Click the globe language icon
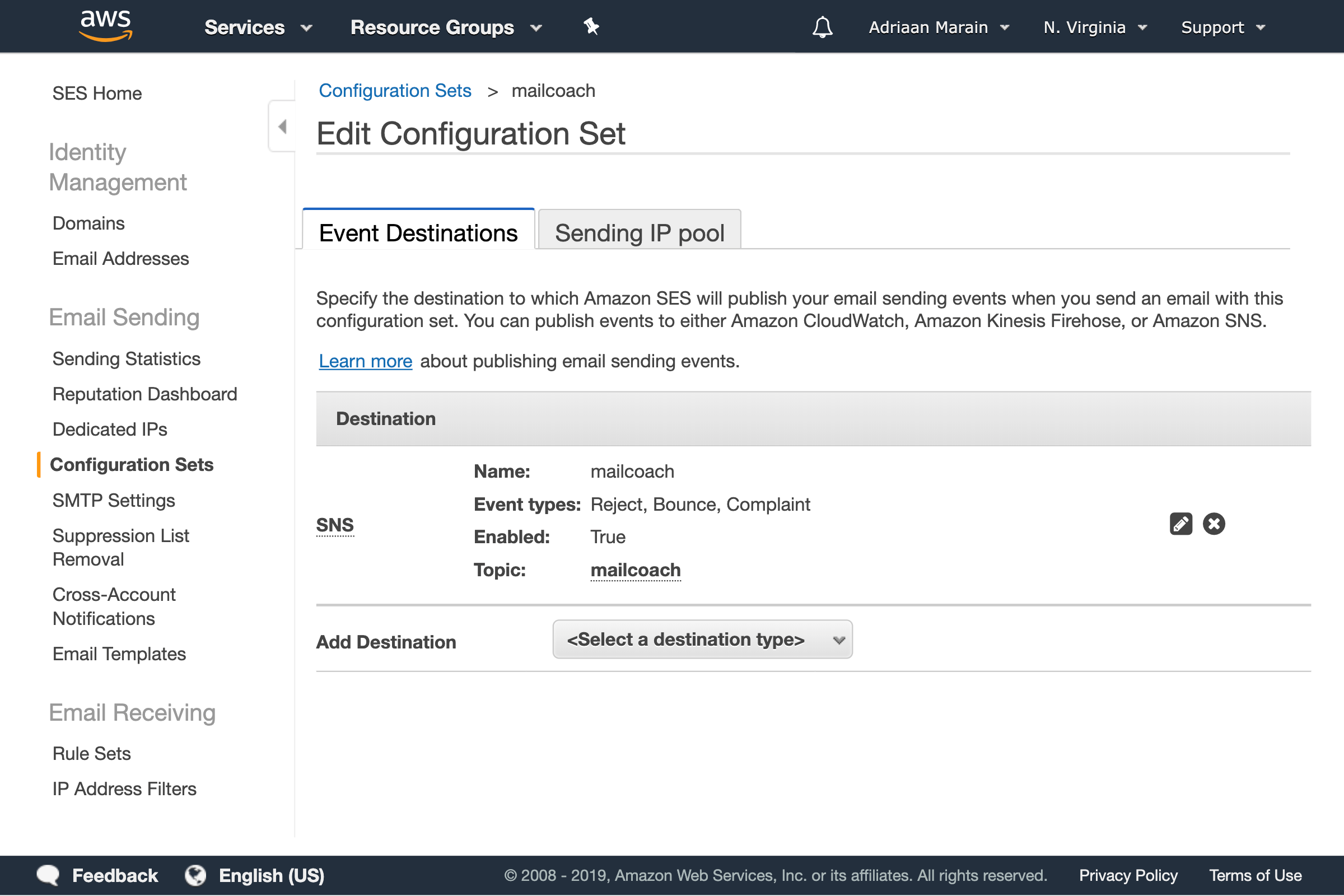This screenshot has height=896, width=1344. pos(195,875)
